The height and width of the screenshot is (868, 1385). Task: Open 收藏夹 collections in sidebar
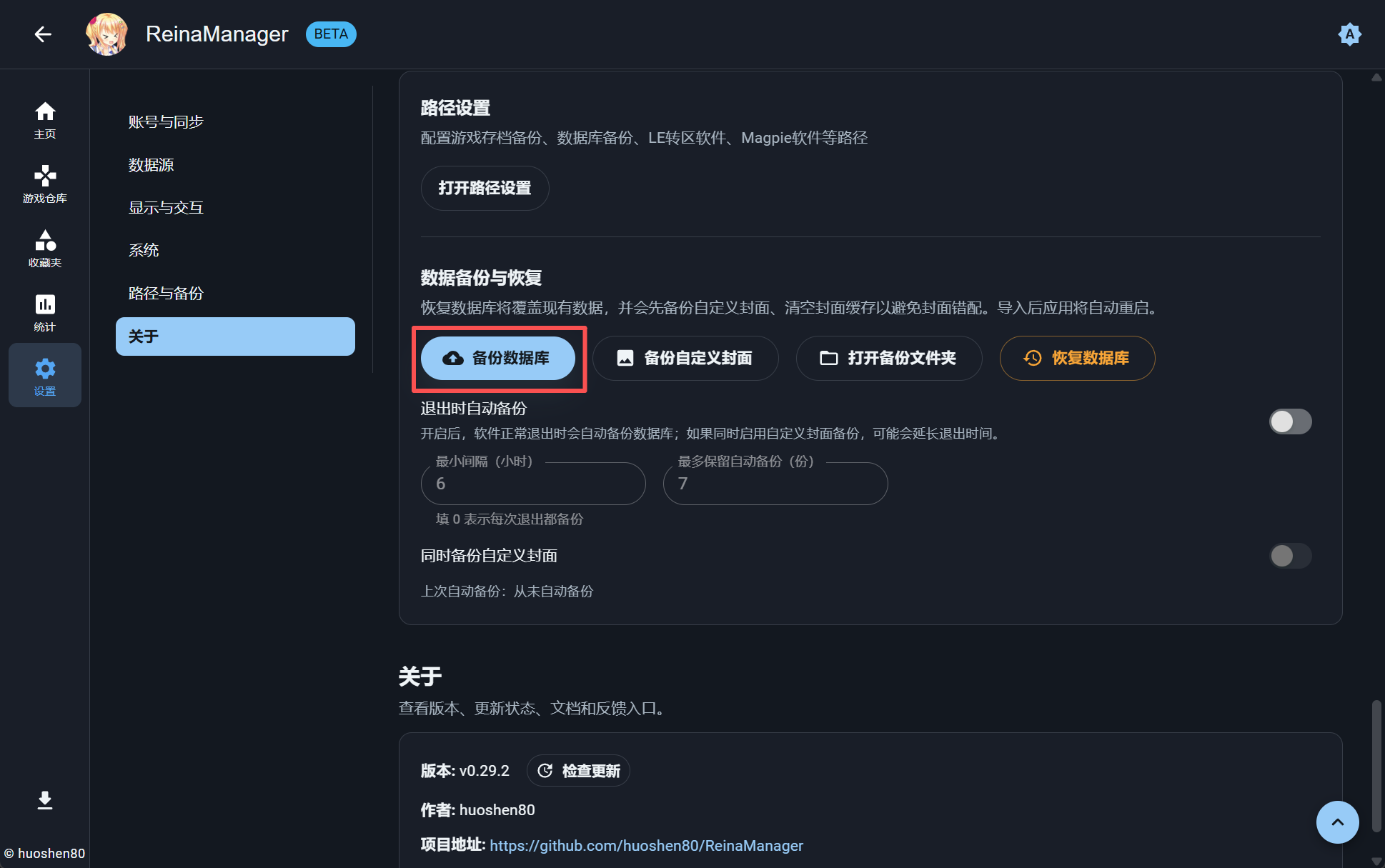tap(45, 249)
